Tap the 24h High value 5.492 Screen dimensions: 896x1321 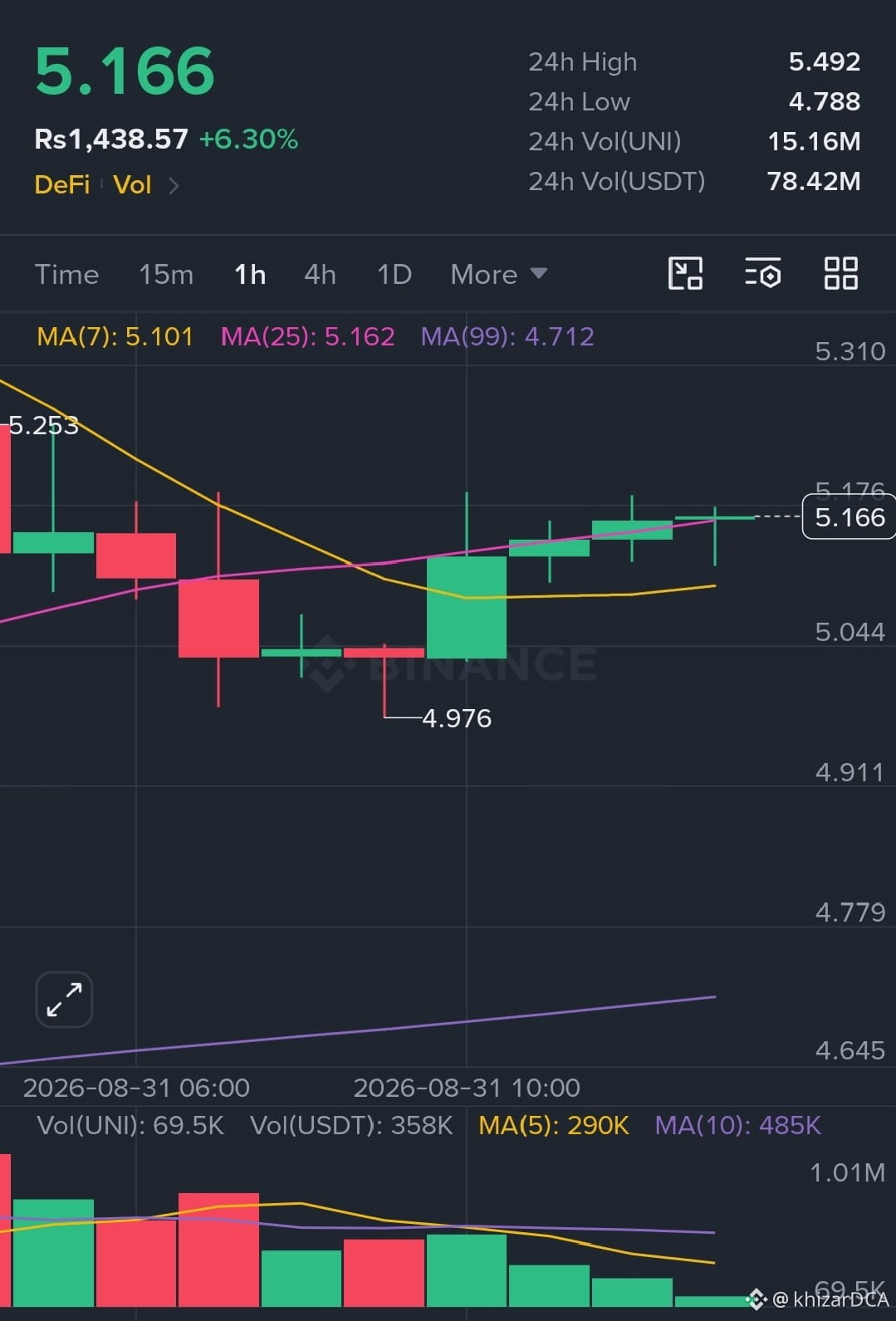click(824, 61)
